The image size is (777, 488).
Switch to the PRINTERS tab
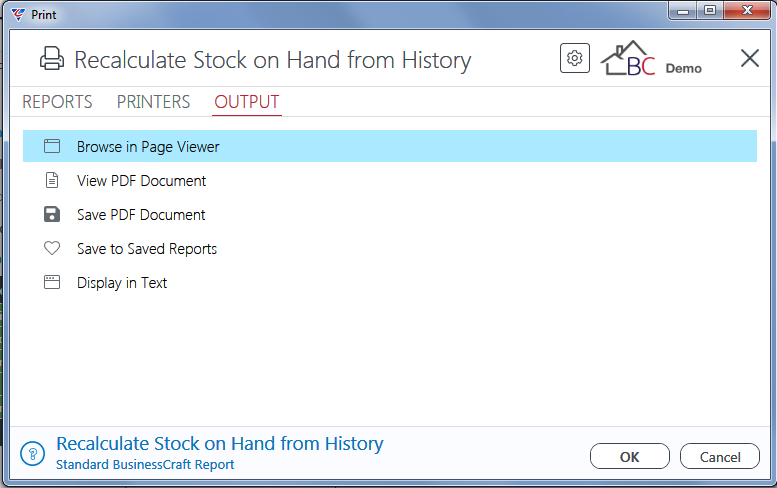coord(153,102)
